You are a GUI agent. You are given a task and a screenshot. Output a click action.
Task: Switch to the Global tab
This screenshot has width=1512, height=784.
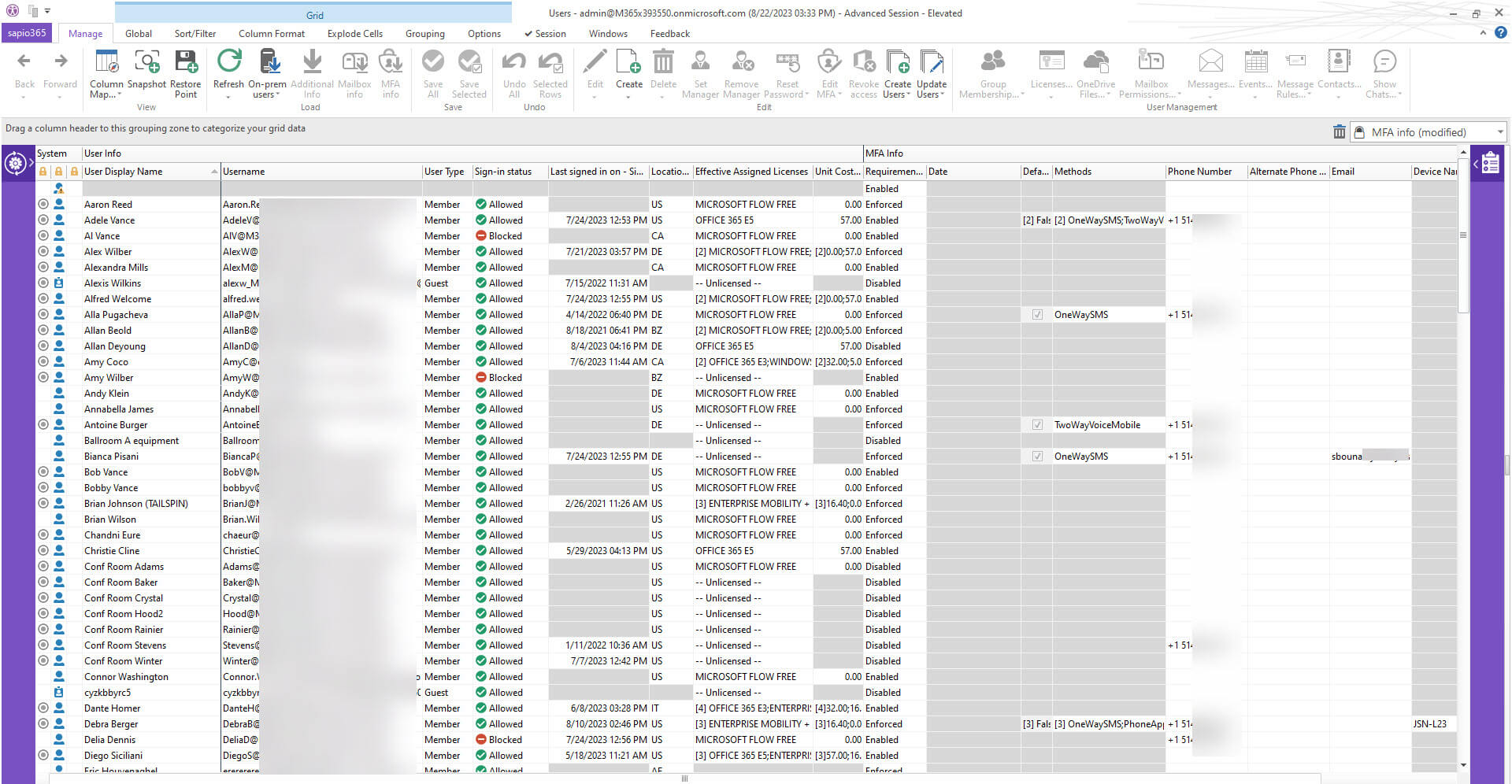coord(139,34)
